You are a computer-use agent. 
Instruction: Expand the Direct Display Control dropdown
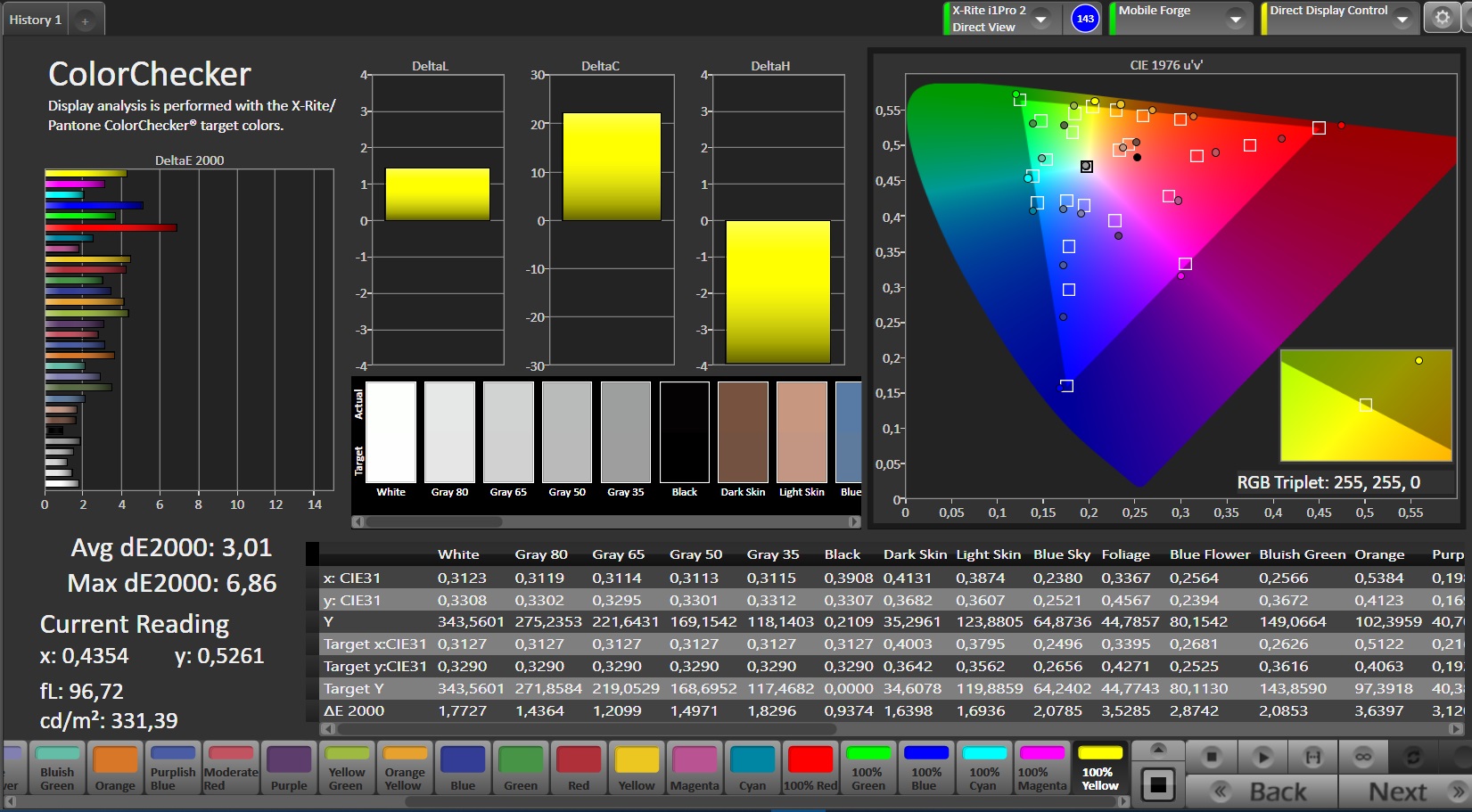coord(1402,19)
